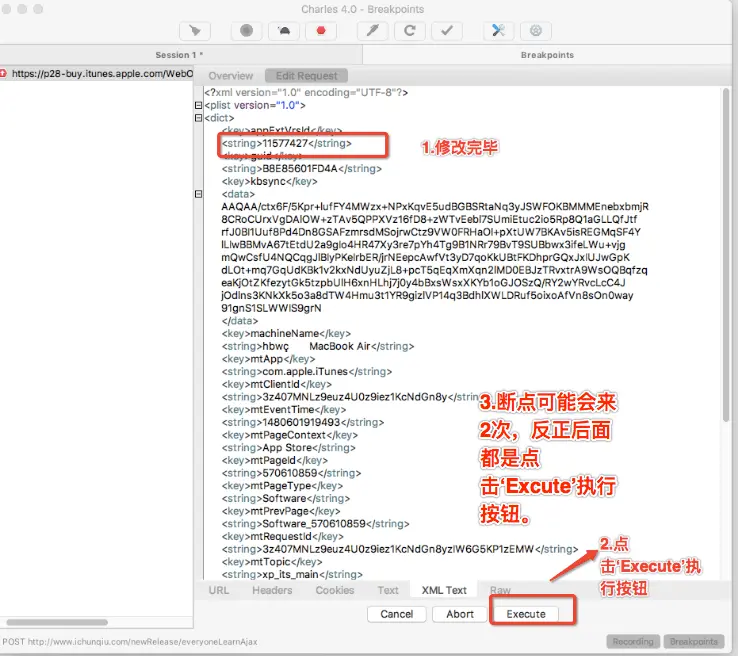Click the POST ichunqiu.com status bar text
The image size is (738, 656).
[x=129, y=642]
